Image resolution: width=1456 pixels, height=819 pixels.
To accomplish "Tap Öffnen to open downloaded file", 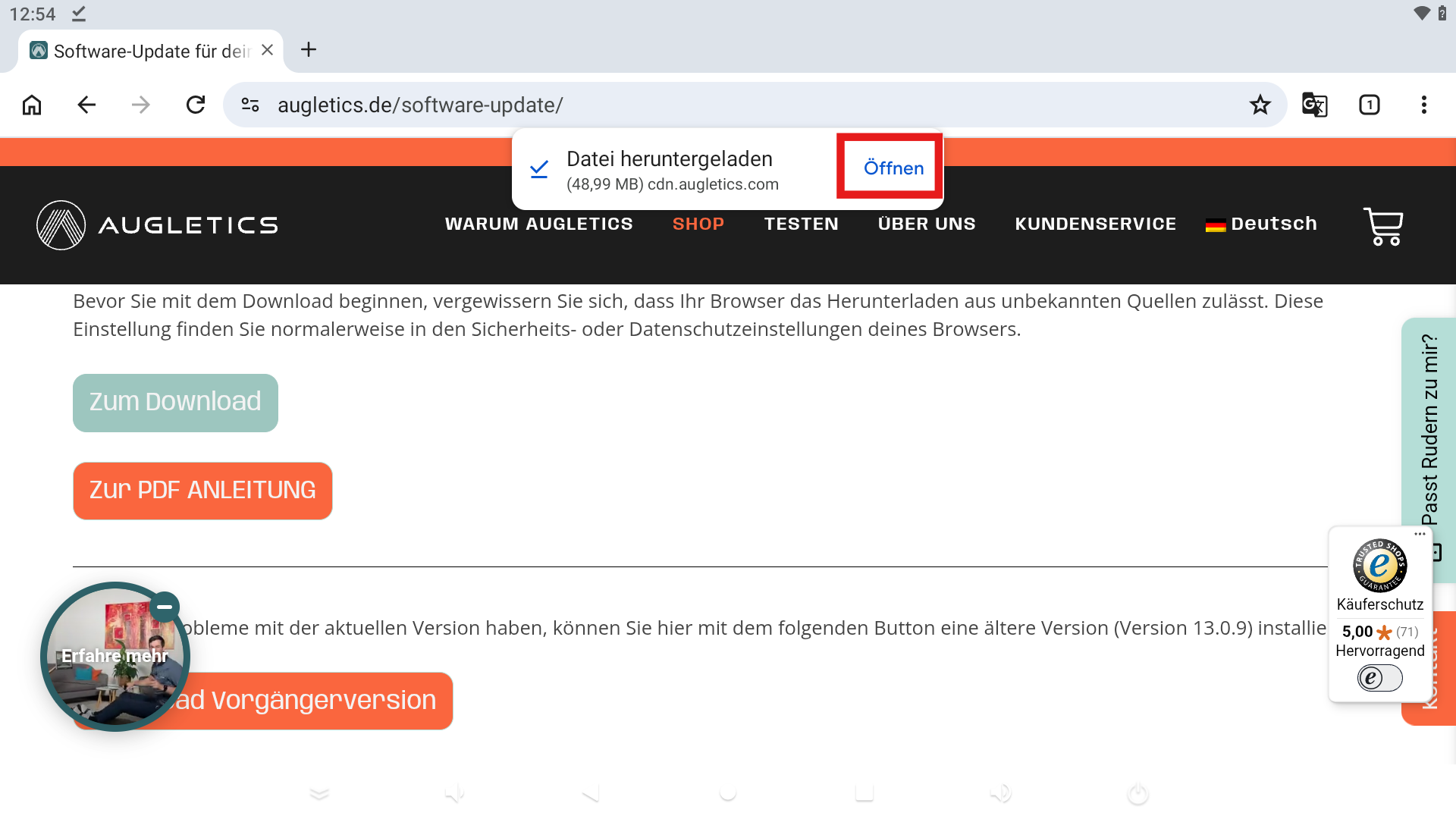I will pyautogui.click(x=893, y=168).
